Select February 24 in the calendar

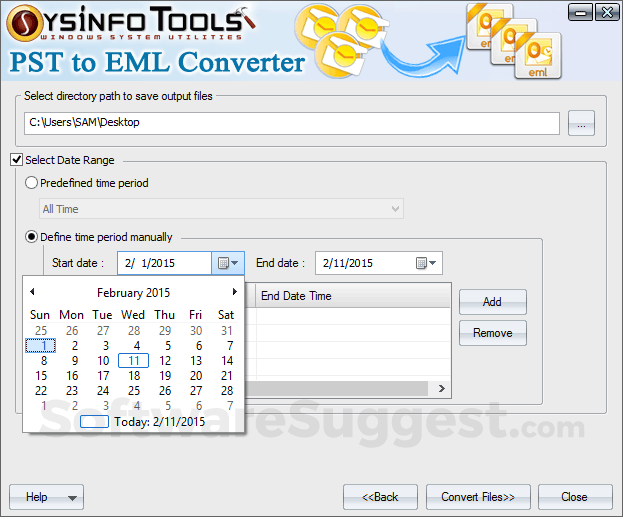coord(103,391)
